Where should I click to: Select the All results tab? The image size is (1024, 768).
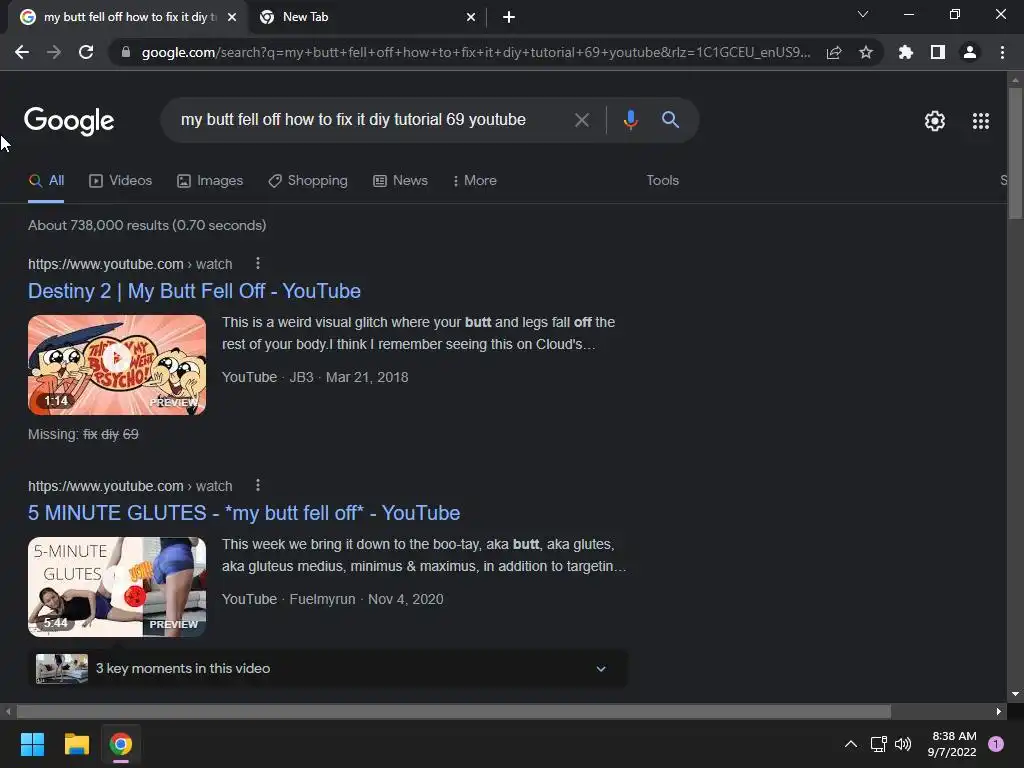[x=46, y=180]
